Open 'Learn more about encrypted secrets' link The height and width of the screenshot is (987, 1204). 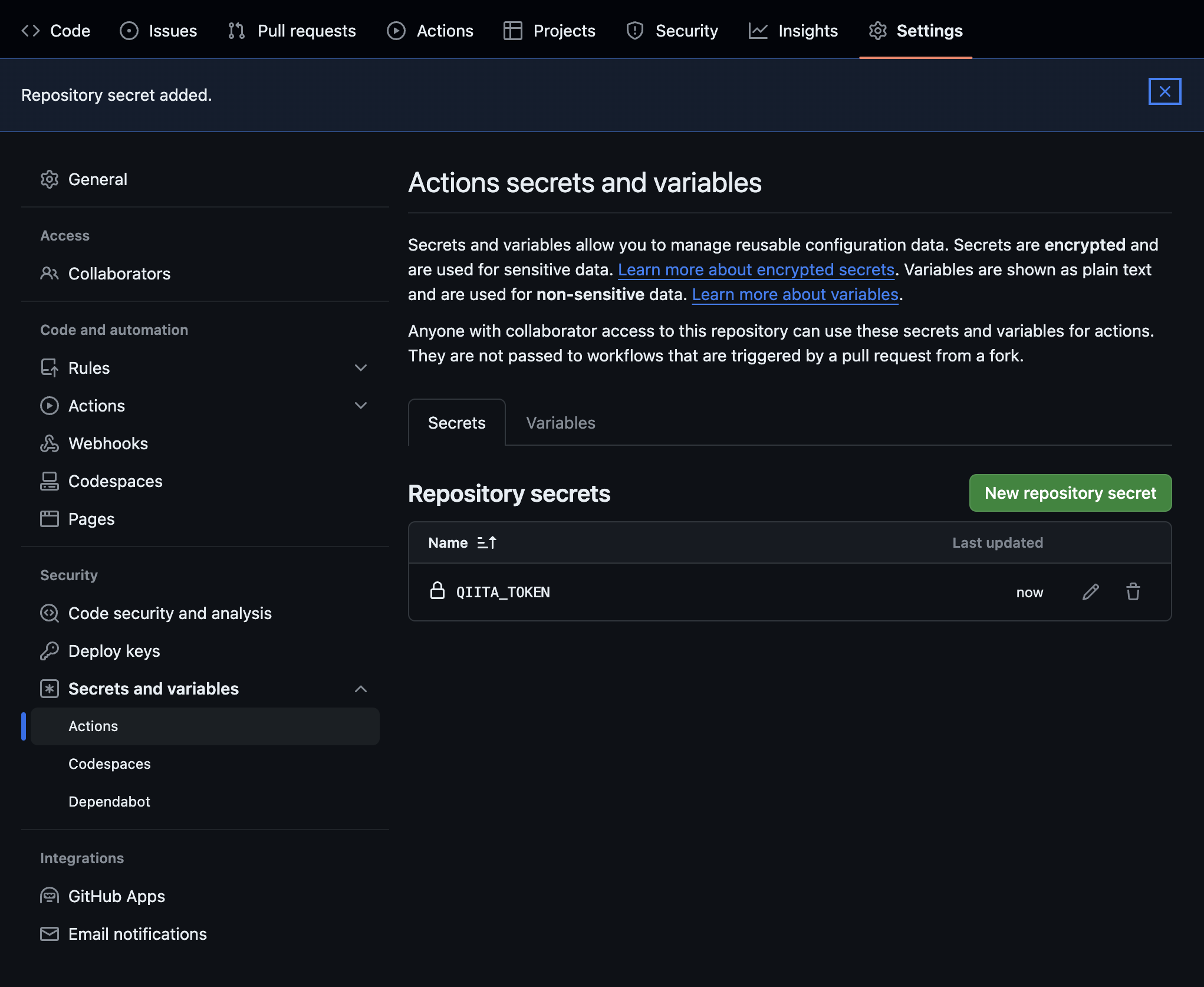[756, 269]
